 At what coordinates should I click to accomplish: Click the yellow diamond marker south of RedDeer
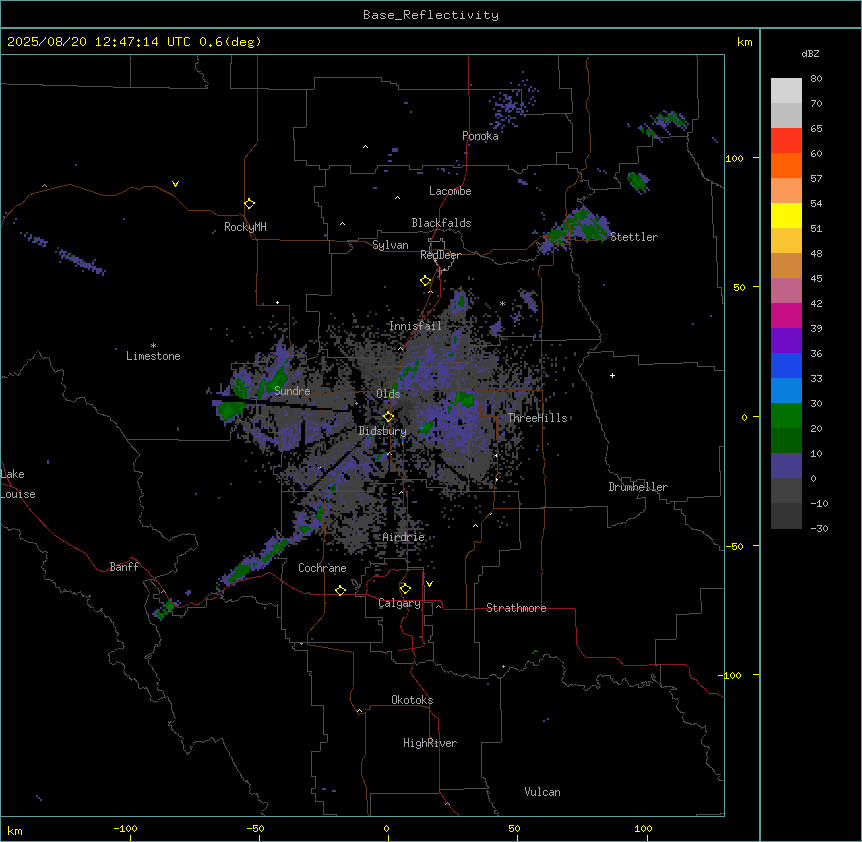[426, 281]
